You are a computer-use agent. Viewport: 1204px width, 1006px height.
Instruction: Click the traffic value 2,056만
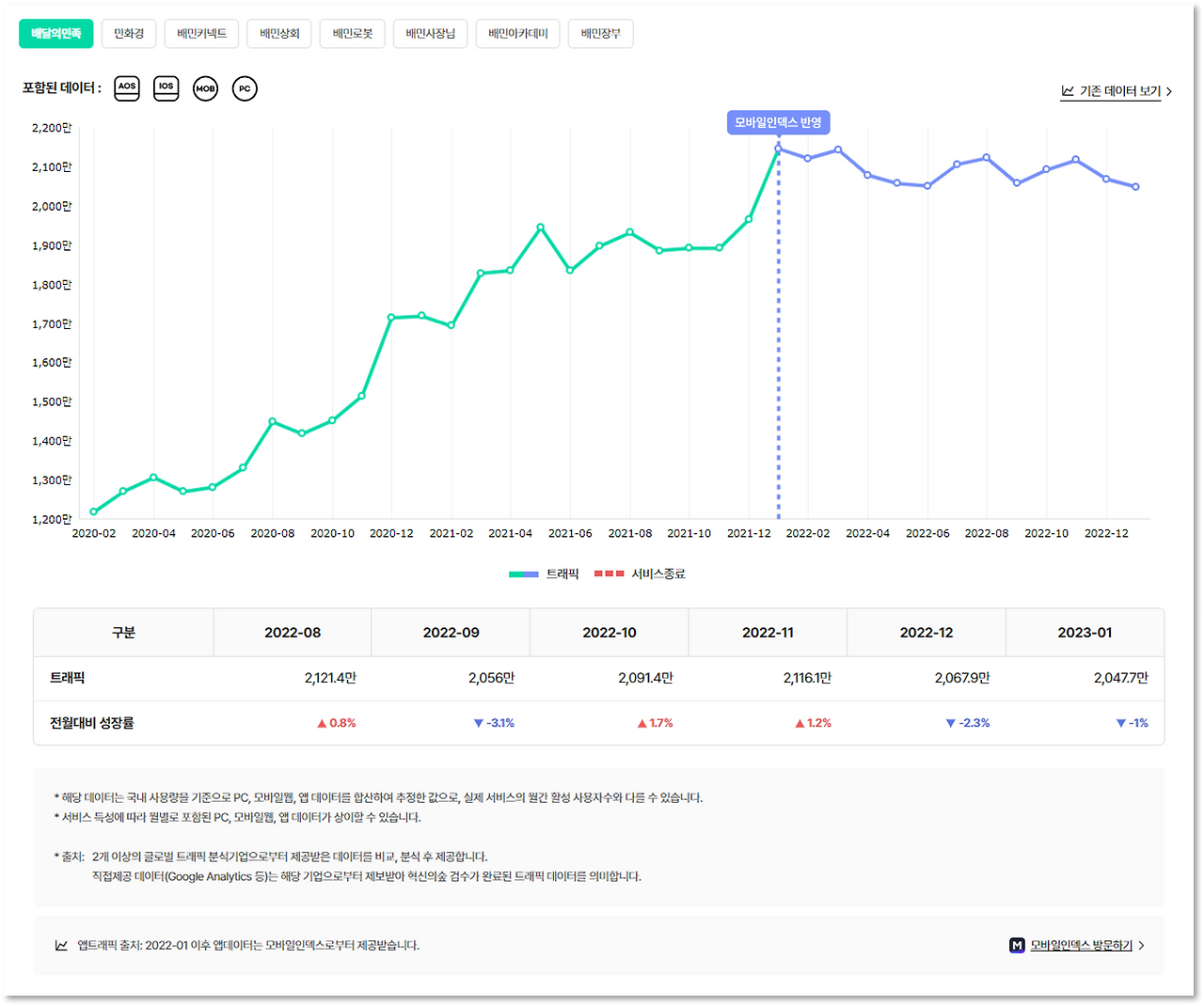click(491, 678)
